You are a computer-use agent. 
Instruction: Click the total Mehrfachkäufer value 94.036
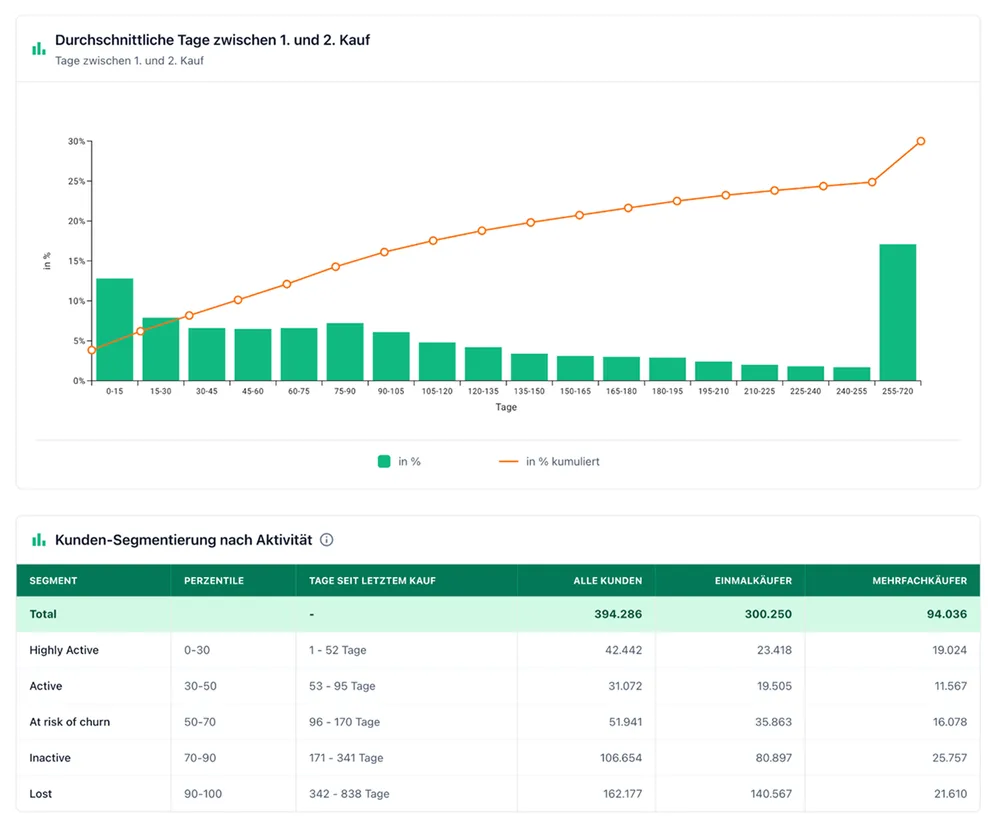947,614
